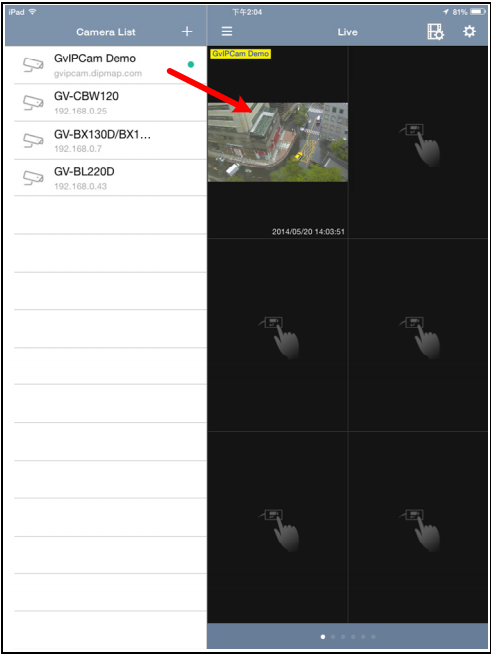Select the GV-BX130D/BX1... camera entry
The image size is (491, 654).
pyautogui.click(x=110, y=141)
